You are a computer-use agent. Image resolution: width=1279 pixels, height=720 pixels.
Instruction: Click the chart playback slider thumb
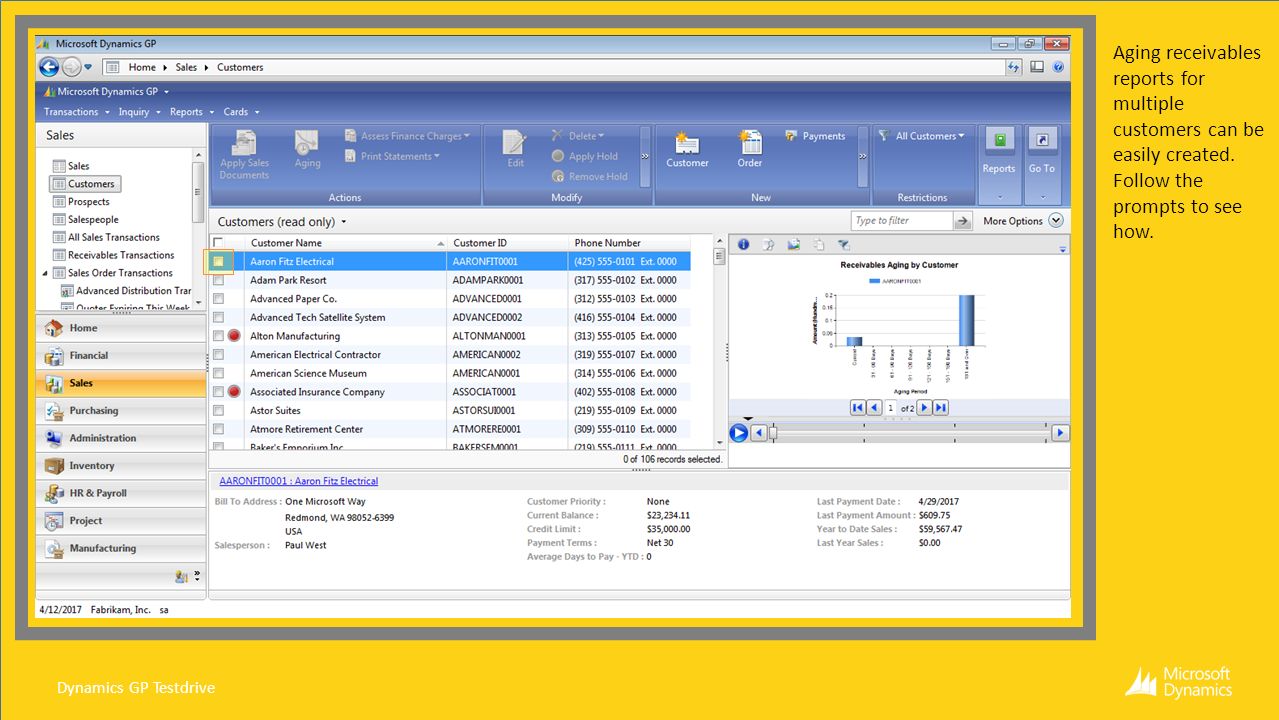click(x=773, y=433)
